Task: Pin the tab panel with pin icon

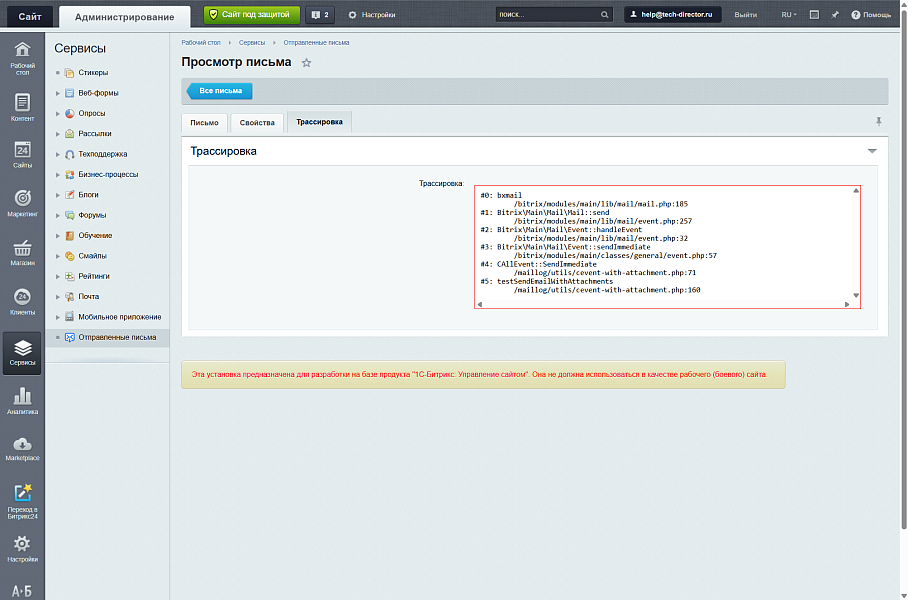Action: pos(879,121)
